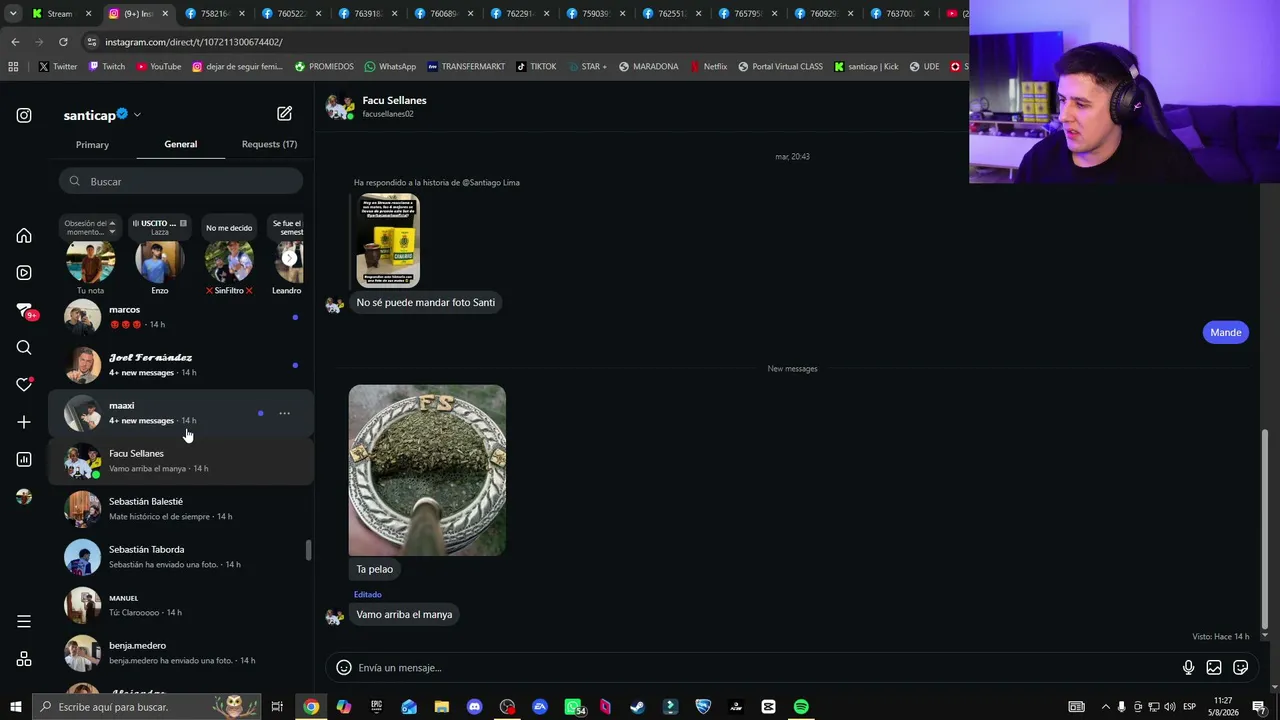Open Discord from the taskbar
Screen dimensions: 1280x720
tap(474, 707)
